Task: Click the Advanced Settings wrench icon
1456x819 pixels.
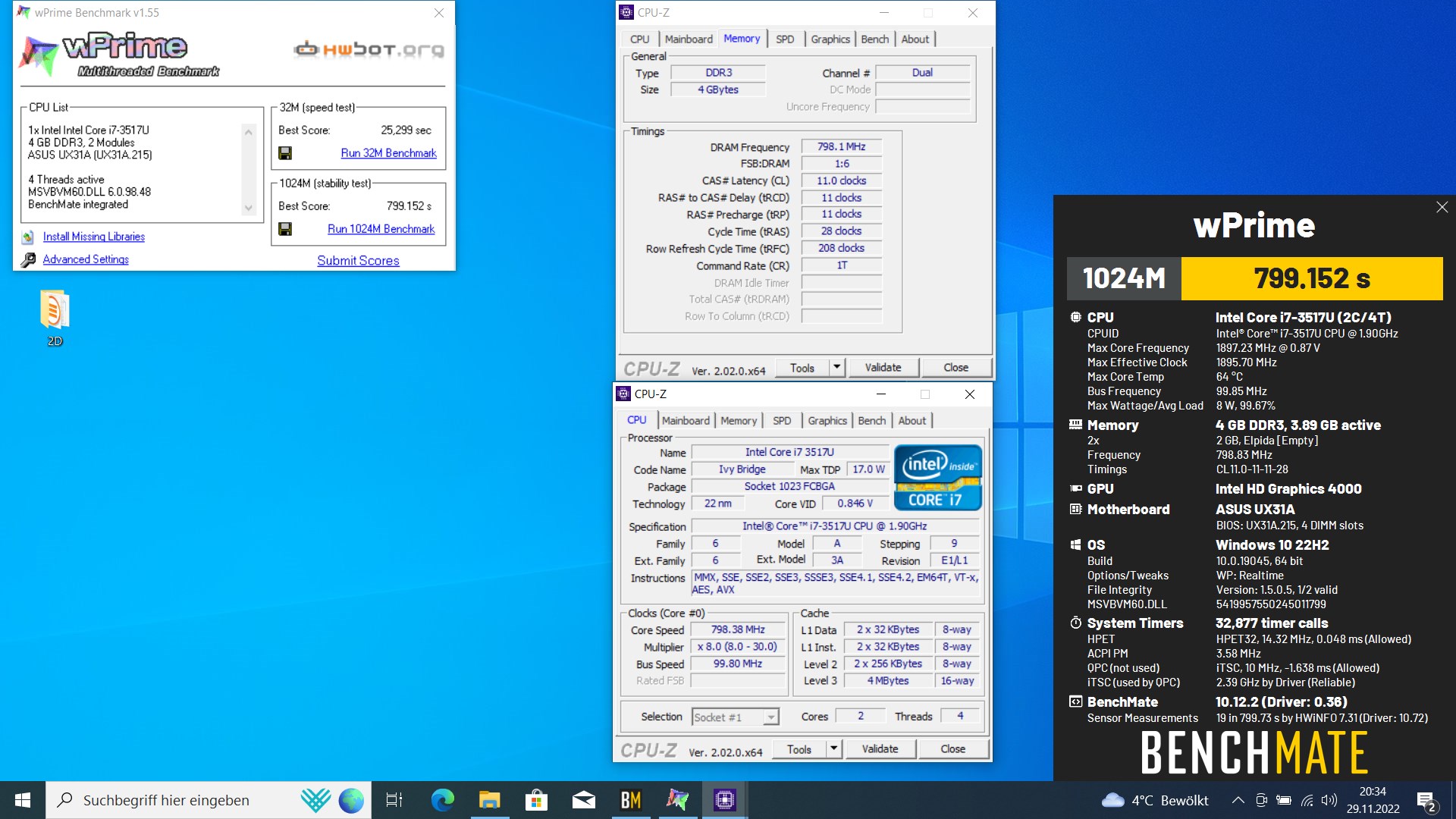Action: tap(28, 260)
